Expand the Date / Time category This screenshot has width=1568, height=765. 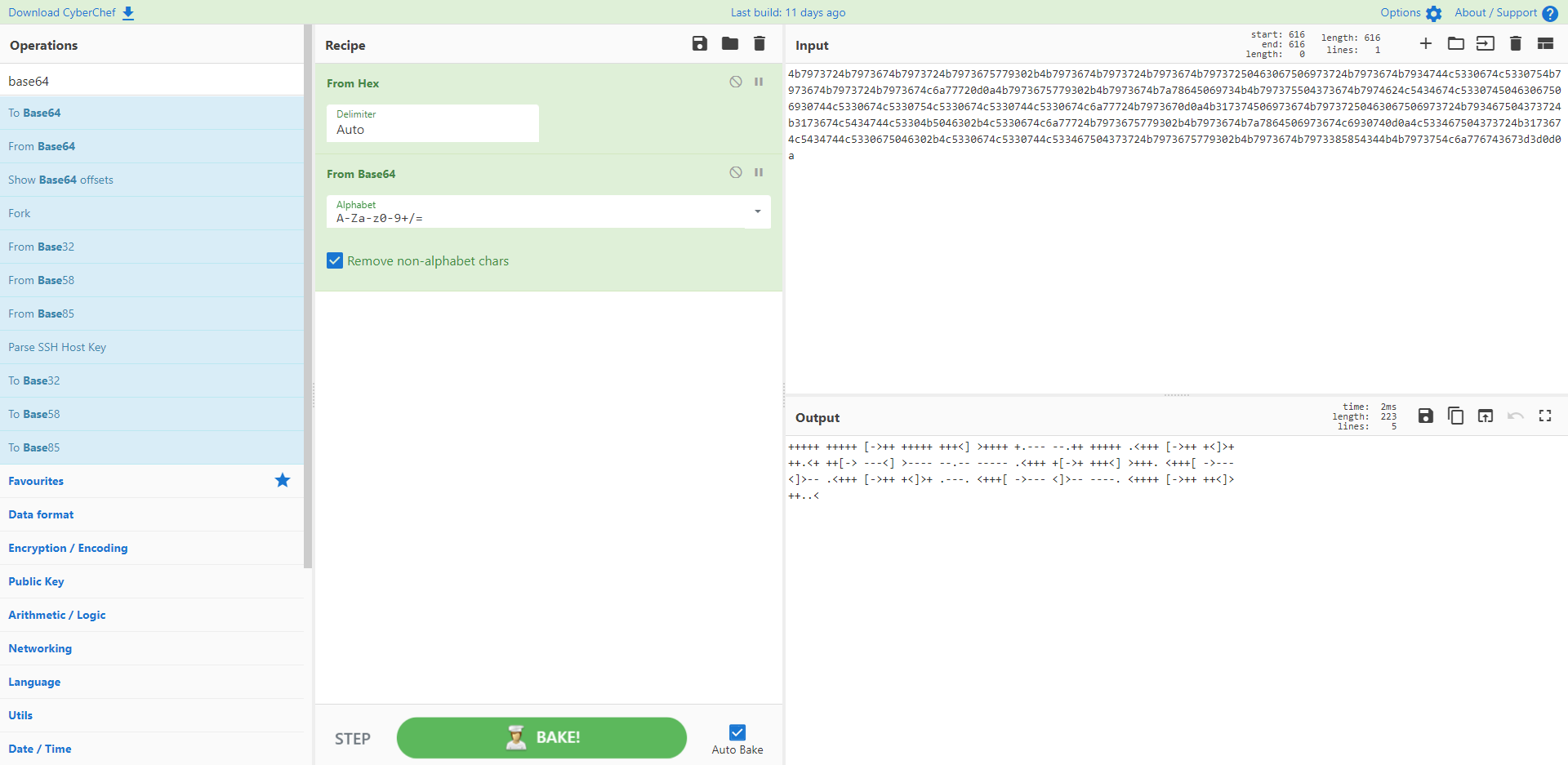[x=152, y=749]
